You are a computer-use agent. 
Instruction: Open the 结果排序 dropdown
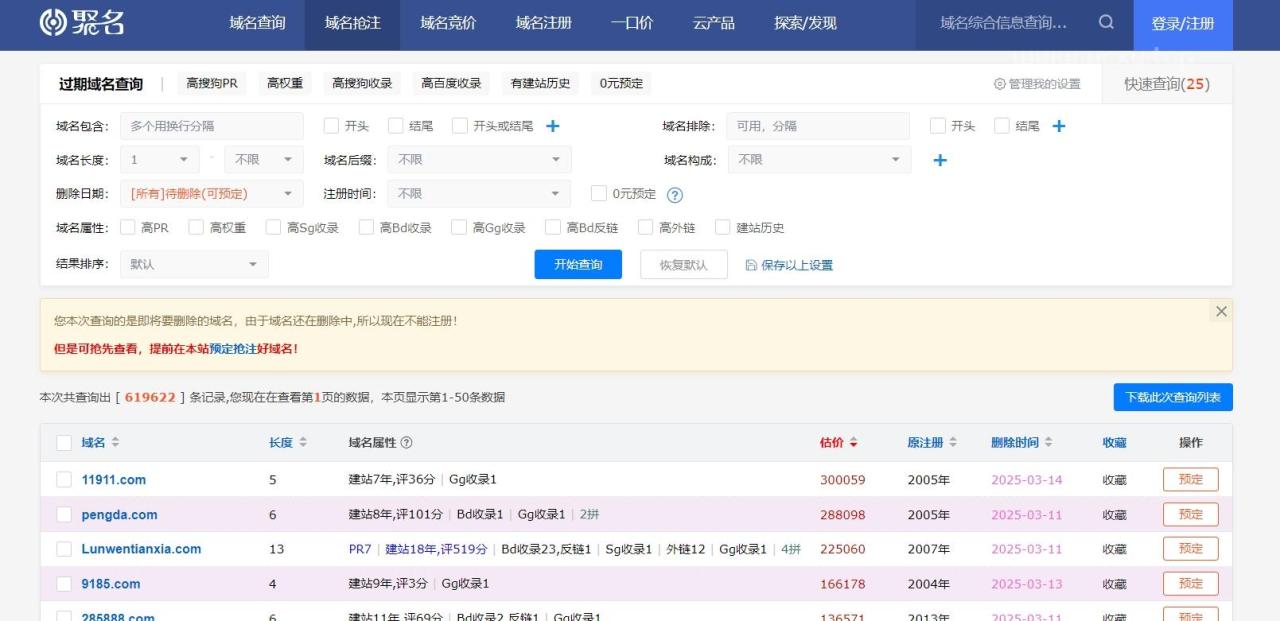pos(194,264)
